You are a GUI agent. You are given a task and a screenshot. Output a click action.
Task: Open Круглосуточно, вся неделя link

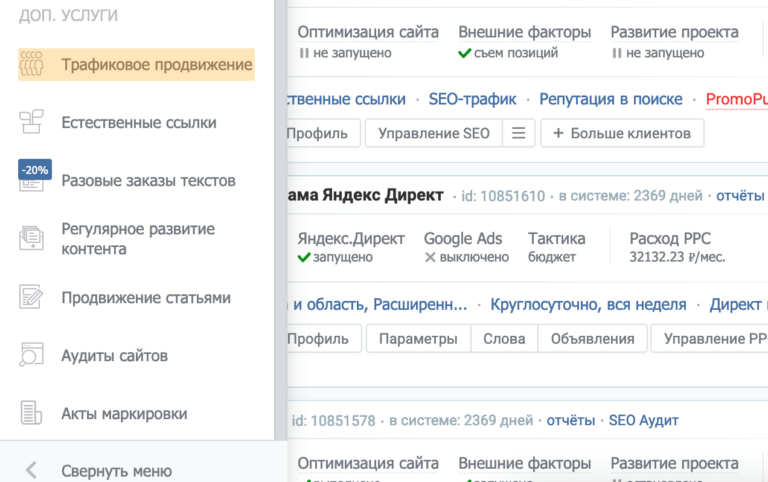[588, 305]
